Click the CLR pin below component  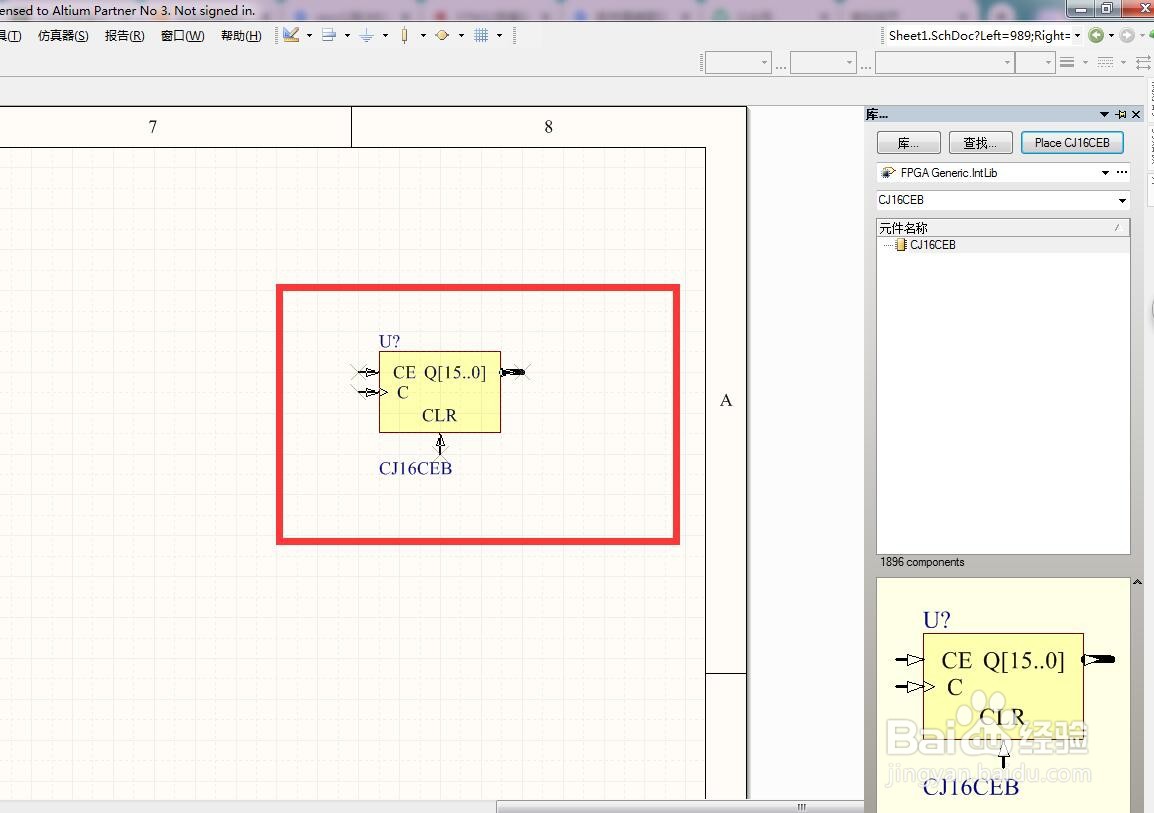pos(440,444)
